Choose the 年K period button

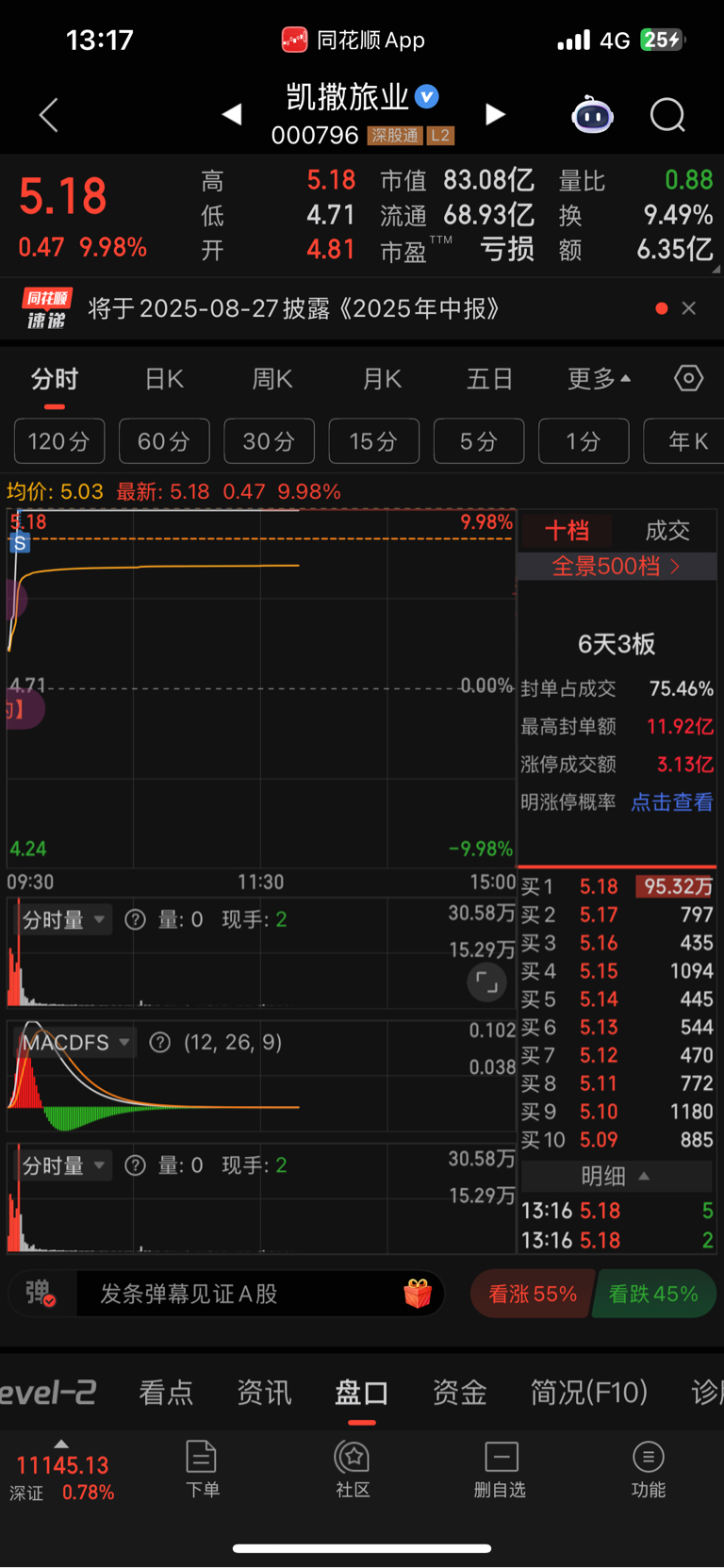pyautogui.click(x=684, y=441)
